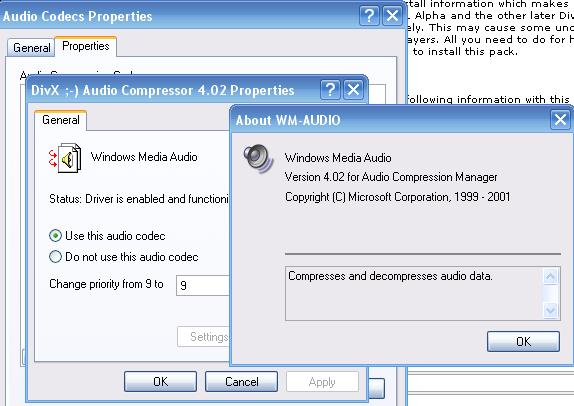Click 'Version 4.02 for Audio Compression Manager' text
Screen dimensions: 574x406
click(x=391, y=177)
